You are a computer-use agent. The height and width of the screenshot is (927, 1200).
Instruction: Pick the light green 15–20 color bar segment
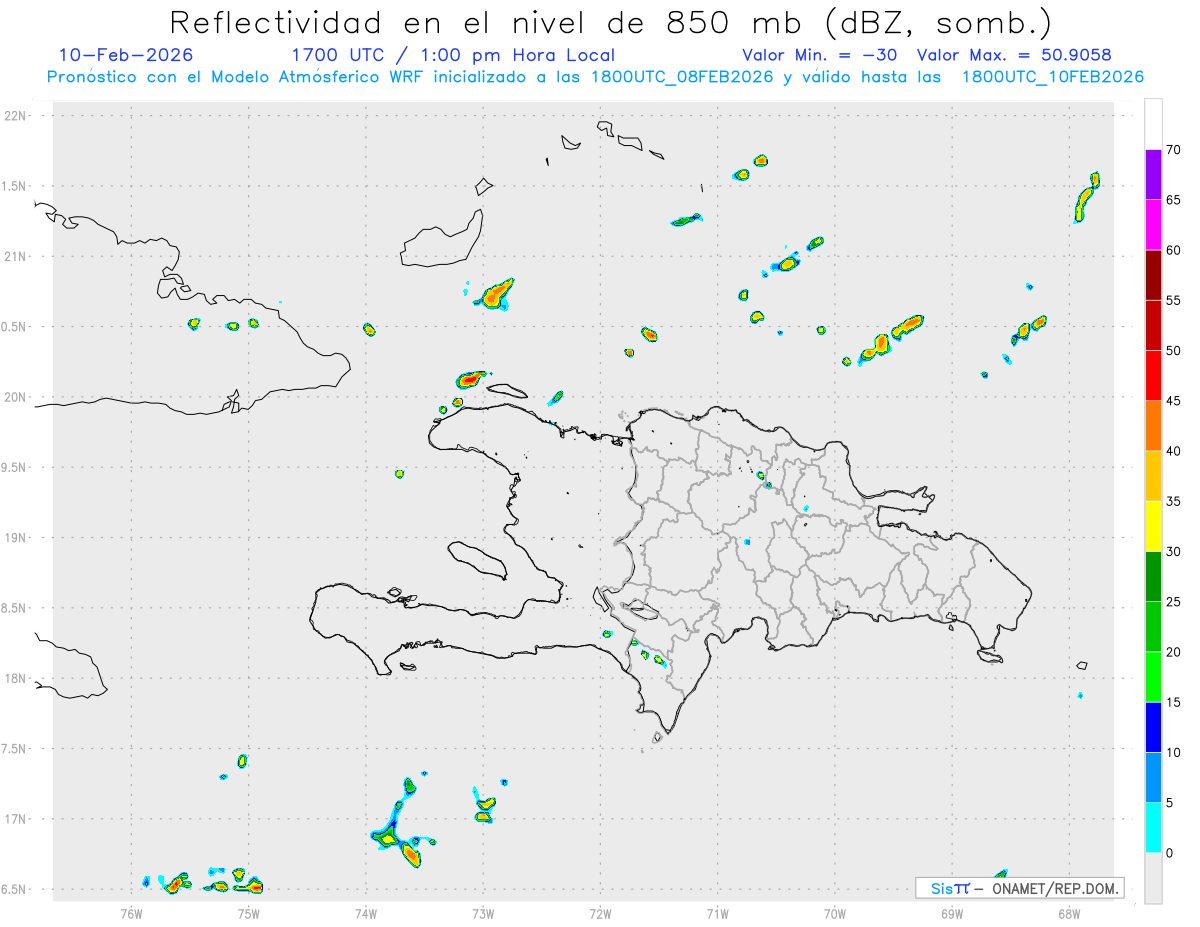[1153, 677]
